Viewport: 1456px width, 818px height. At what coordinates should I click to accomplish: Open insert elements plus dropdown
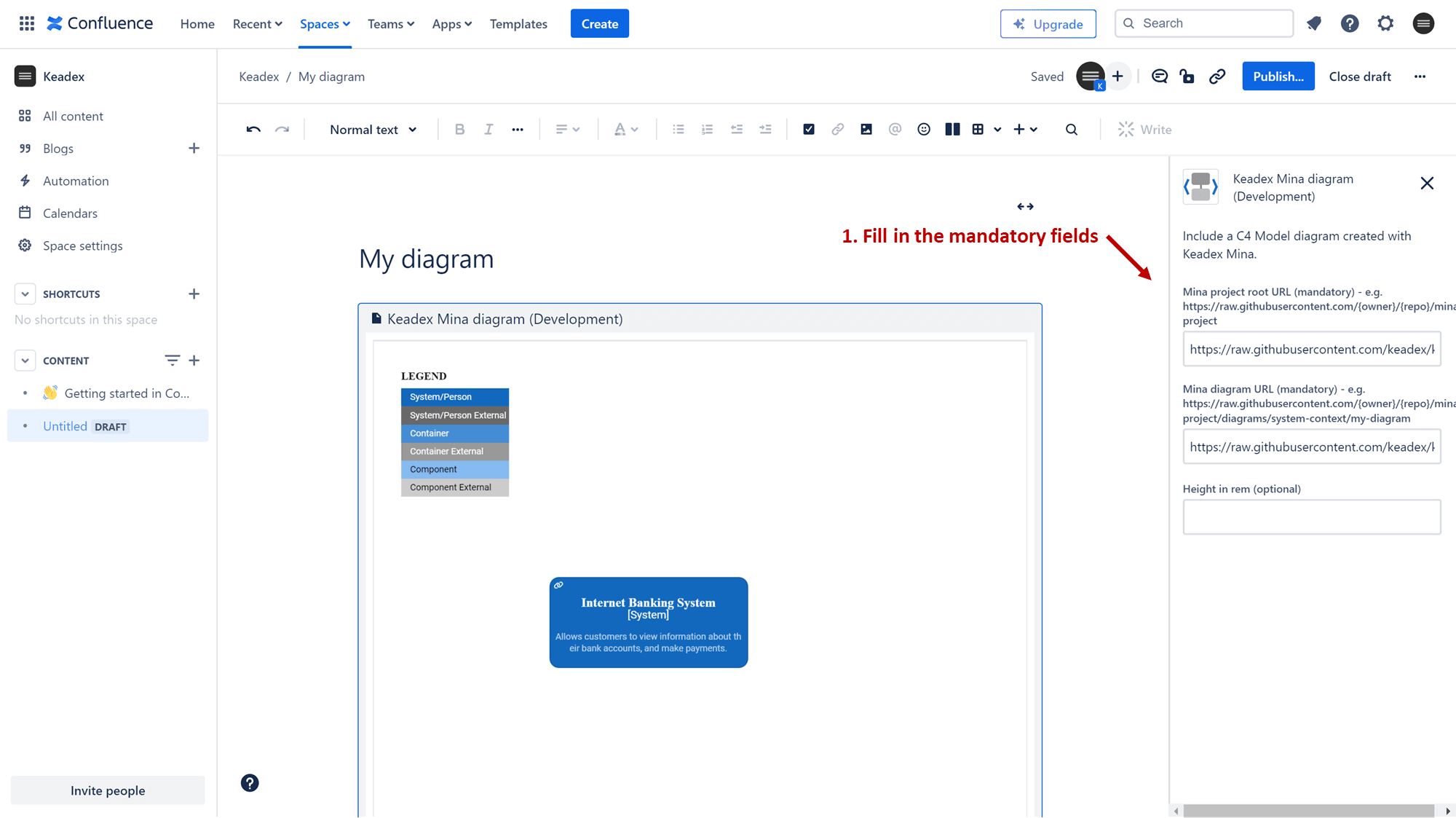[x=1025, y=130]
